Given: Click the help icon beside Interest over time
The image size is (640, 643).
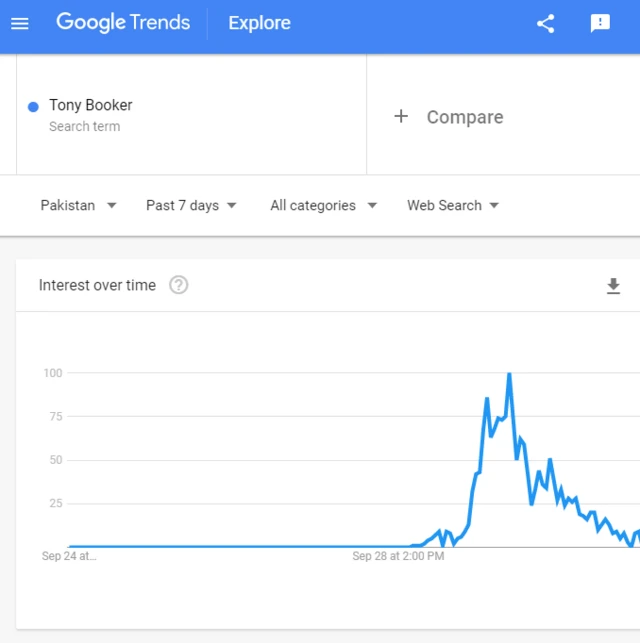Looking at the screenshot, I should point(179,285).
